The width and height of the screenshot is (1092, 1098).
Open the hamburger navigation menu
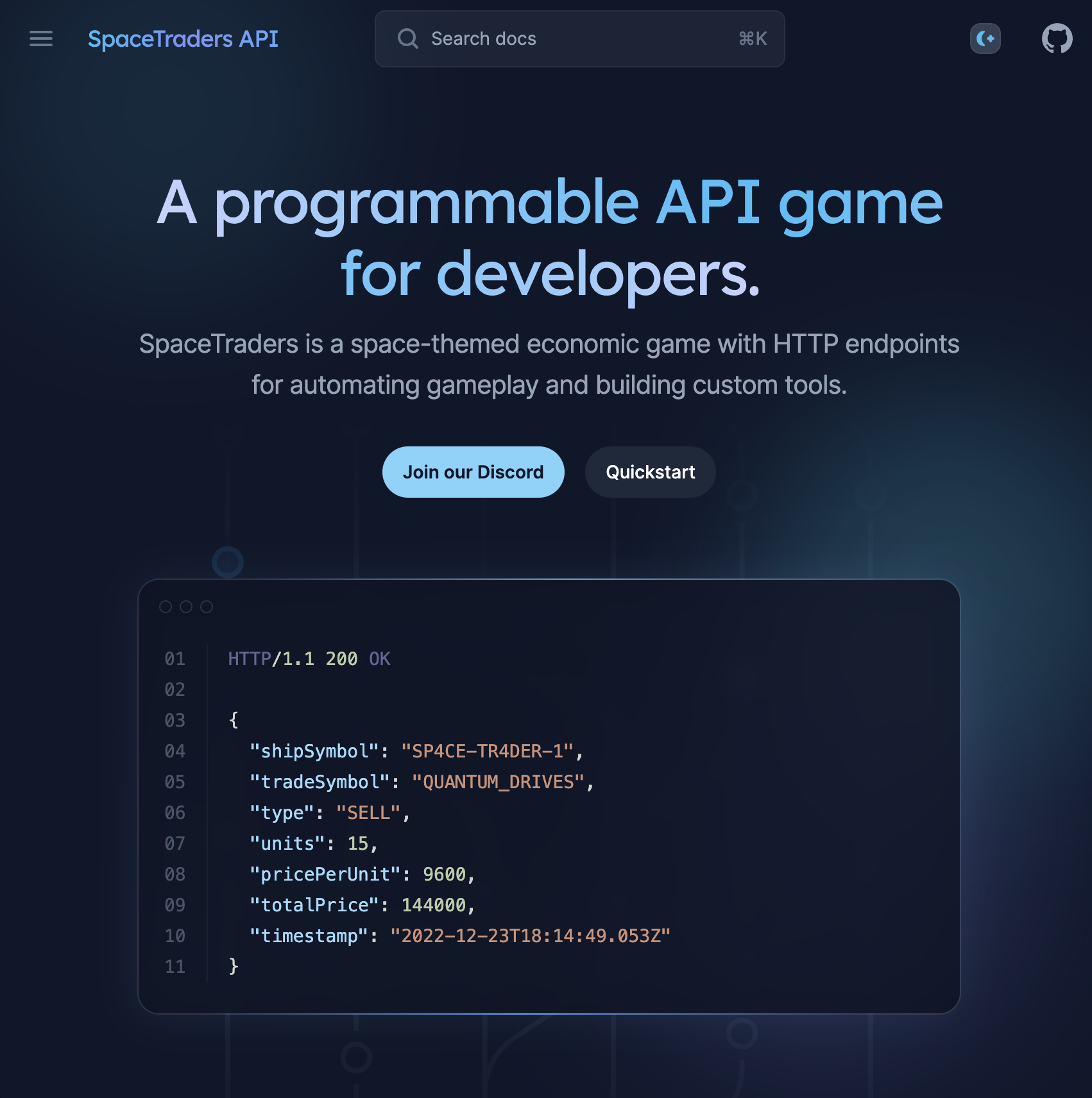pyautogui.click(x=41, y=38)
